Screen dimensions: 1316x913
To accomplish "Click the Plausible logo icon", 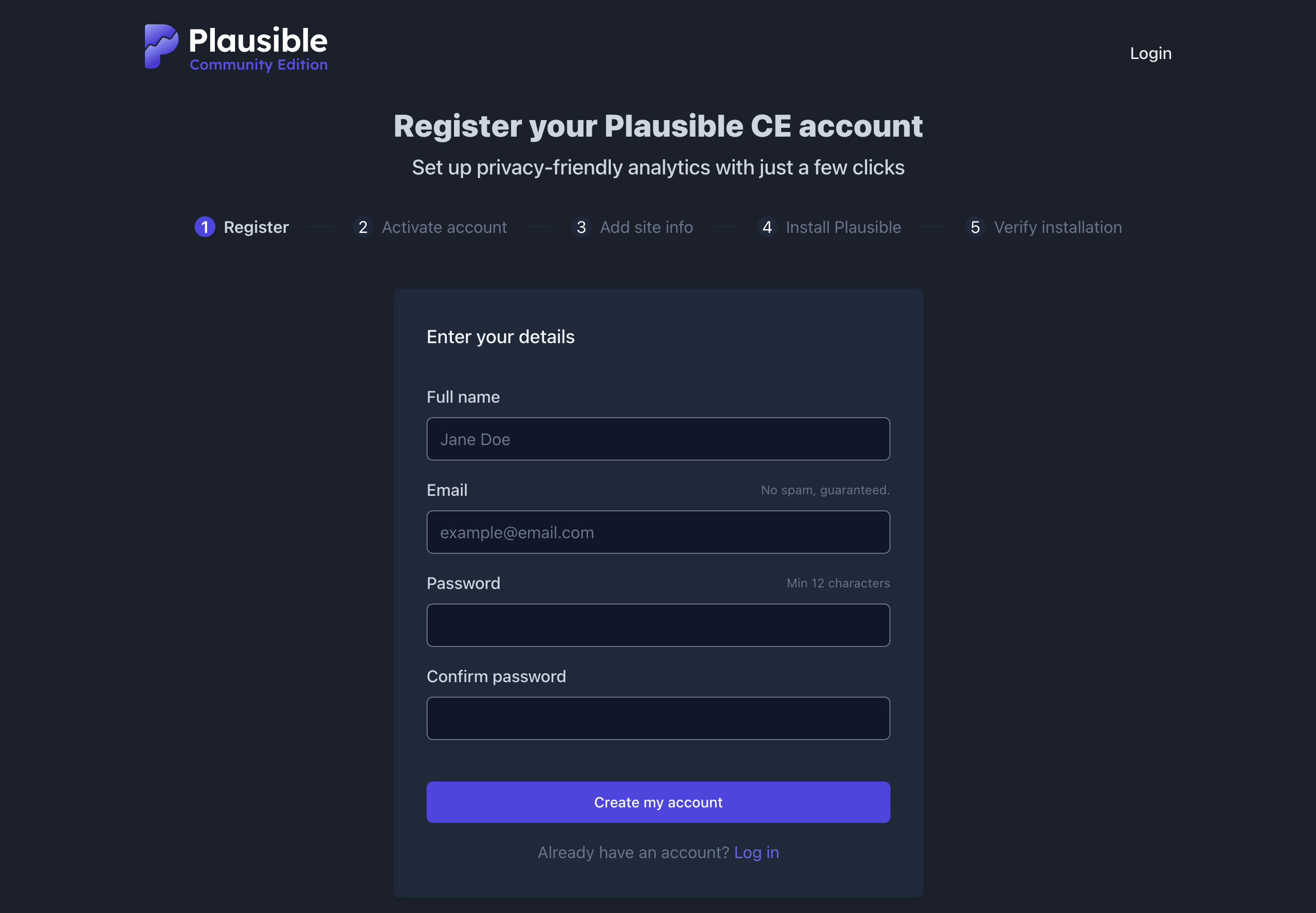I will click(x=163, y=48).
